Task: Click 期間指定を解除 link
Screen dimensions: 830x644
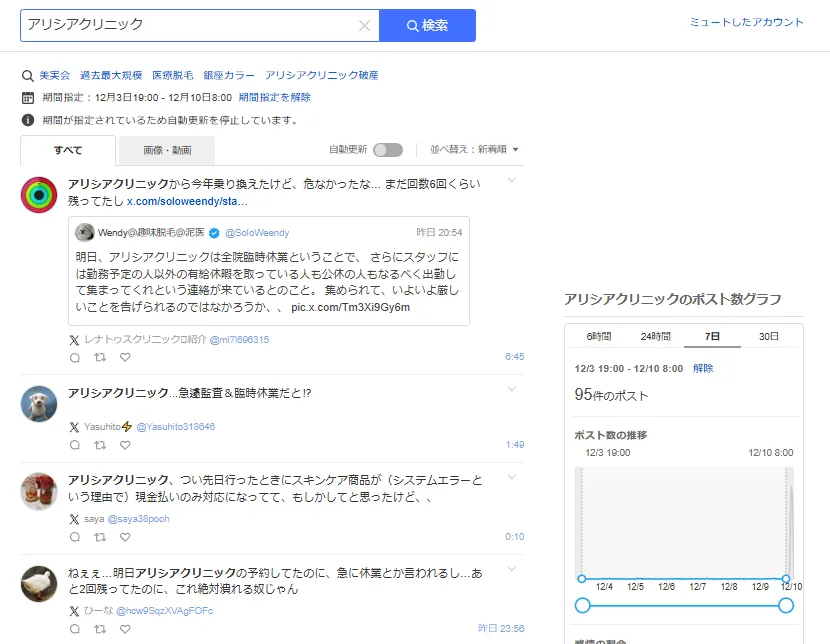Action: (x=274, y=98)
